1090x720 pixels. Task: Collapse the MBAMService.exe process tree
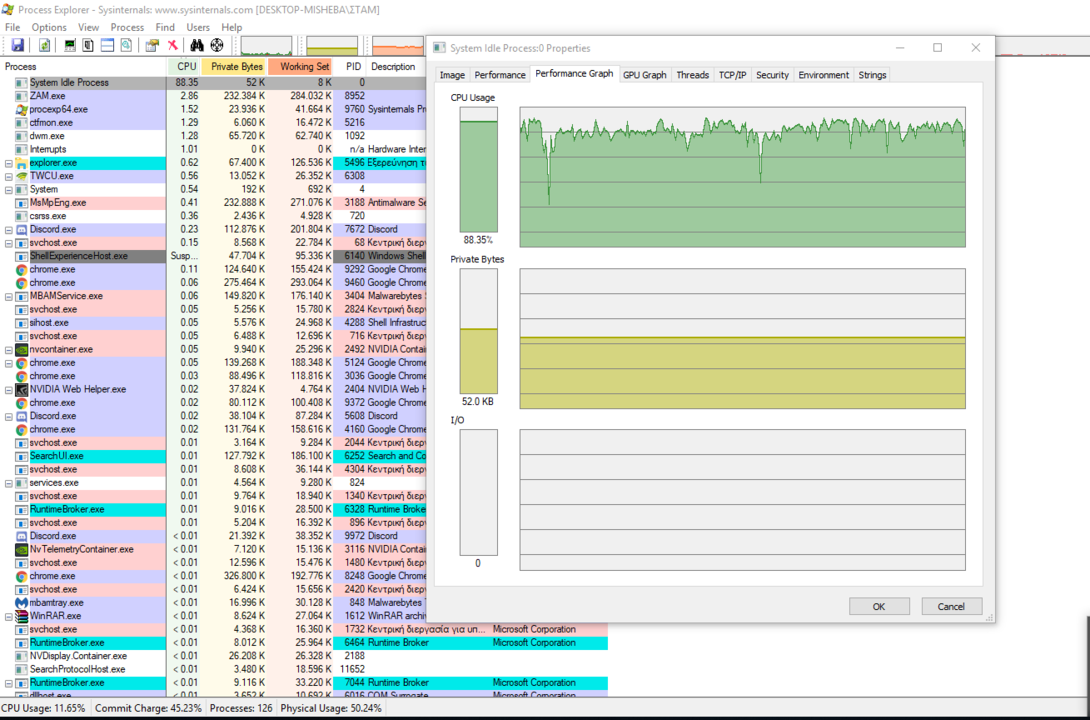coord(8,296)
